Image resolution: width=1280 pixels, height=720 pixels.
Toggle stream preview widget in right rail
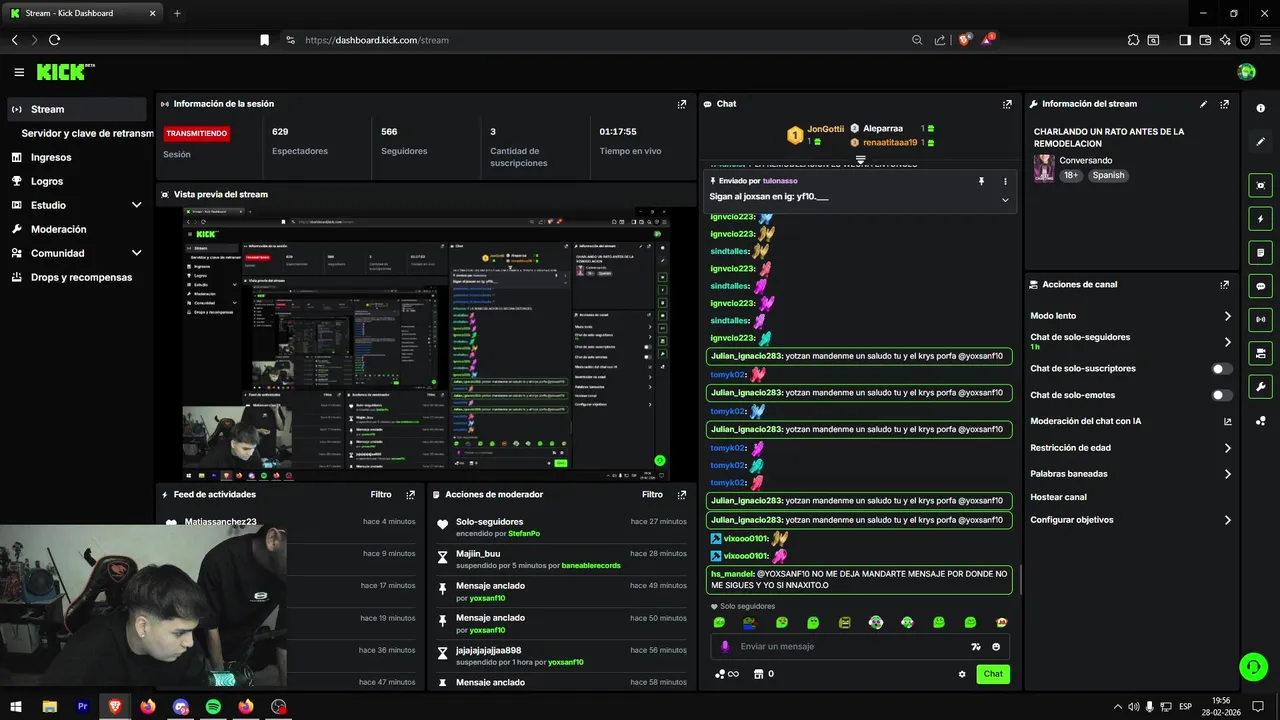(1260, 185)
